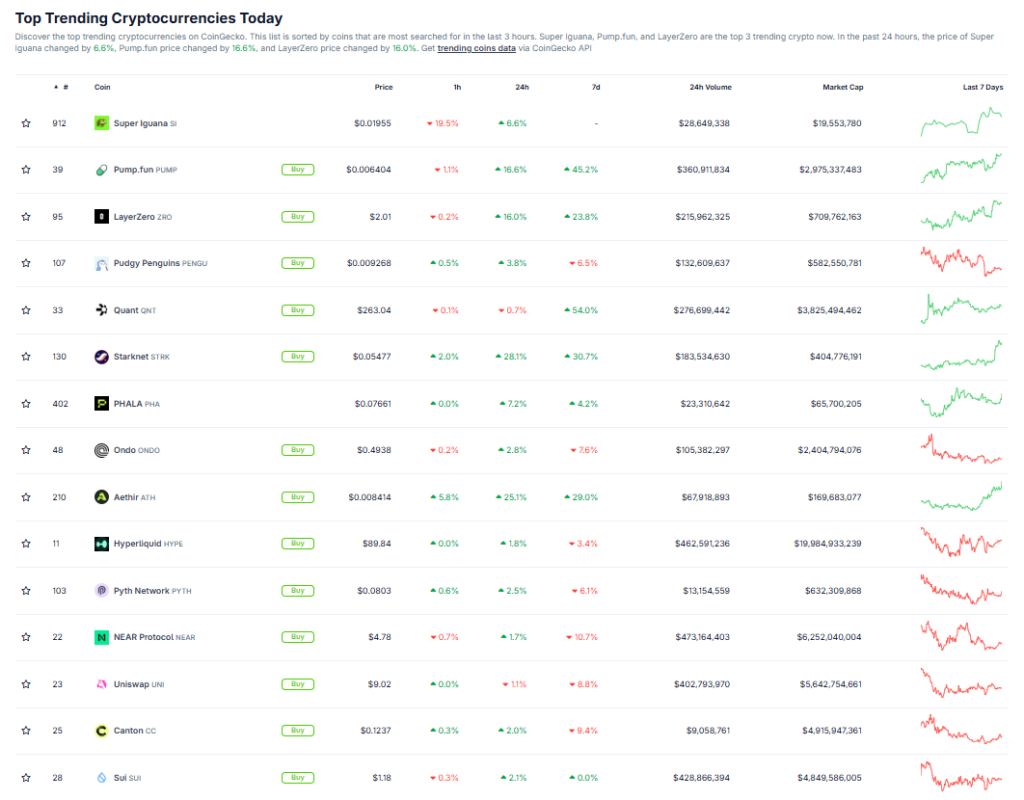The image size is (1024, 800).
Task: Click the Uniswap unicorn logo
Action: [x=101, y=684]
